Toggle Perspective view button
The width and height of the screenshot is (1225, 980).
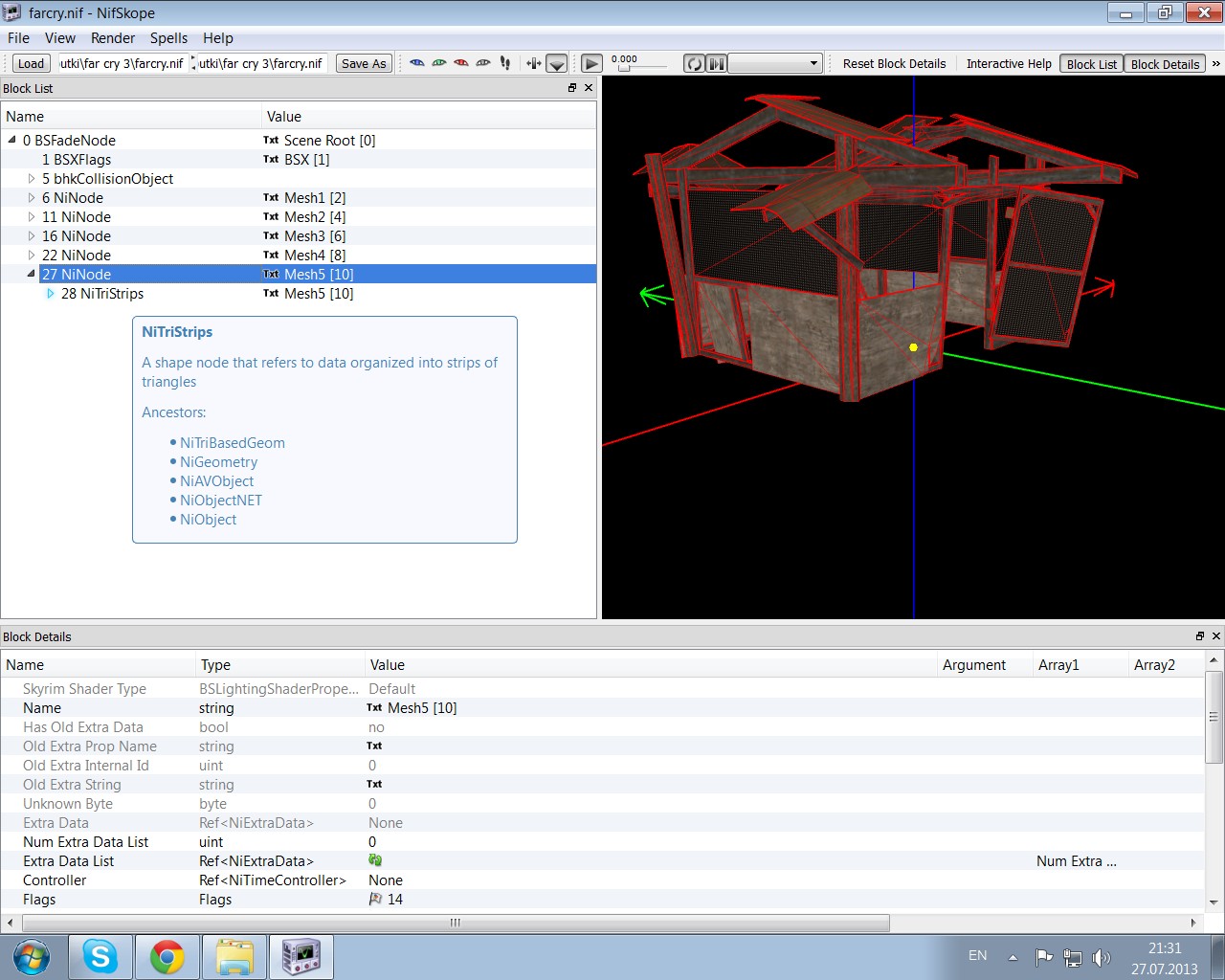coord(557,64)
